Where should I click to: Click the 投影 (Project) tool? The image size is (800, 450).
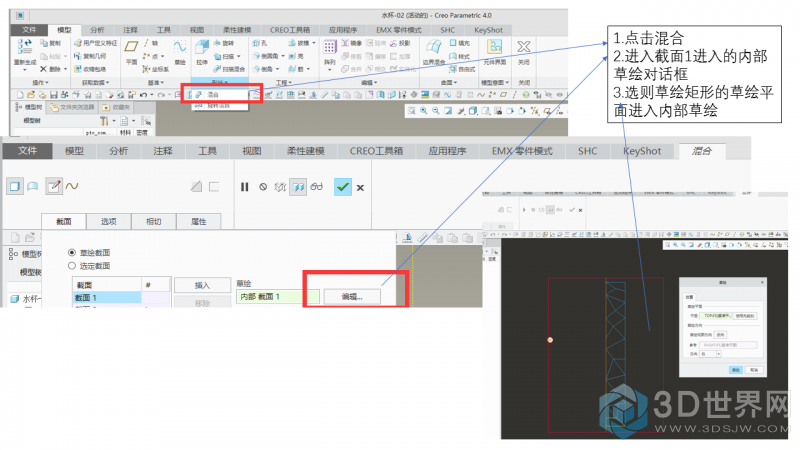tap(400, 43)
